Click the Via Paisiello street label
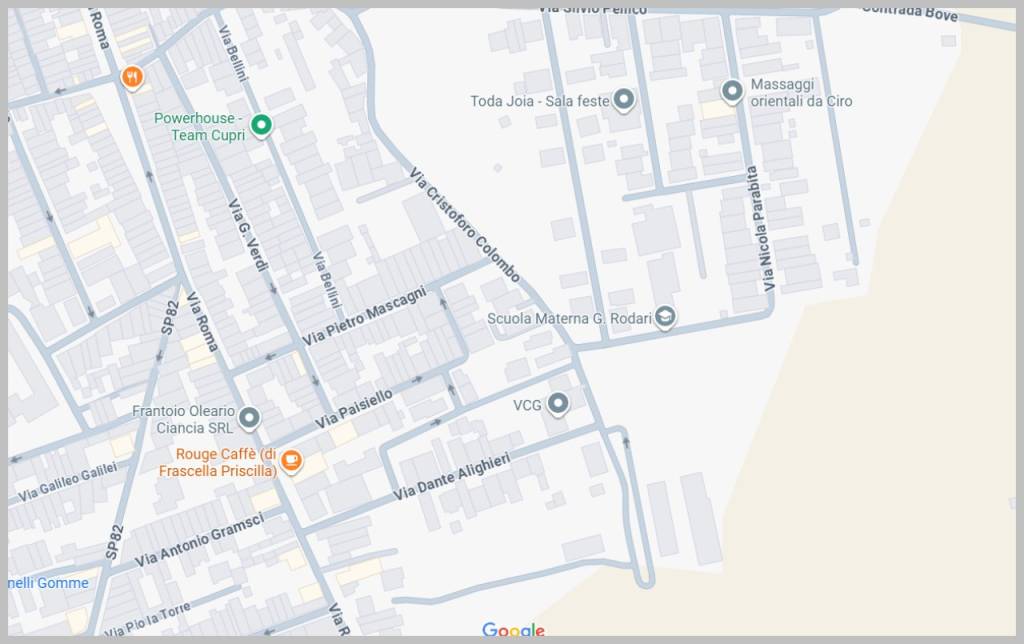The width and height of the screenshot is (1024, 644). (x=354, y=410)
